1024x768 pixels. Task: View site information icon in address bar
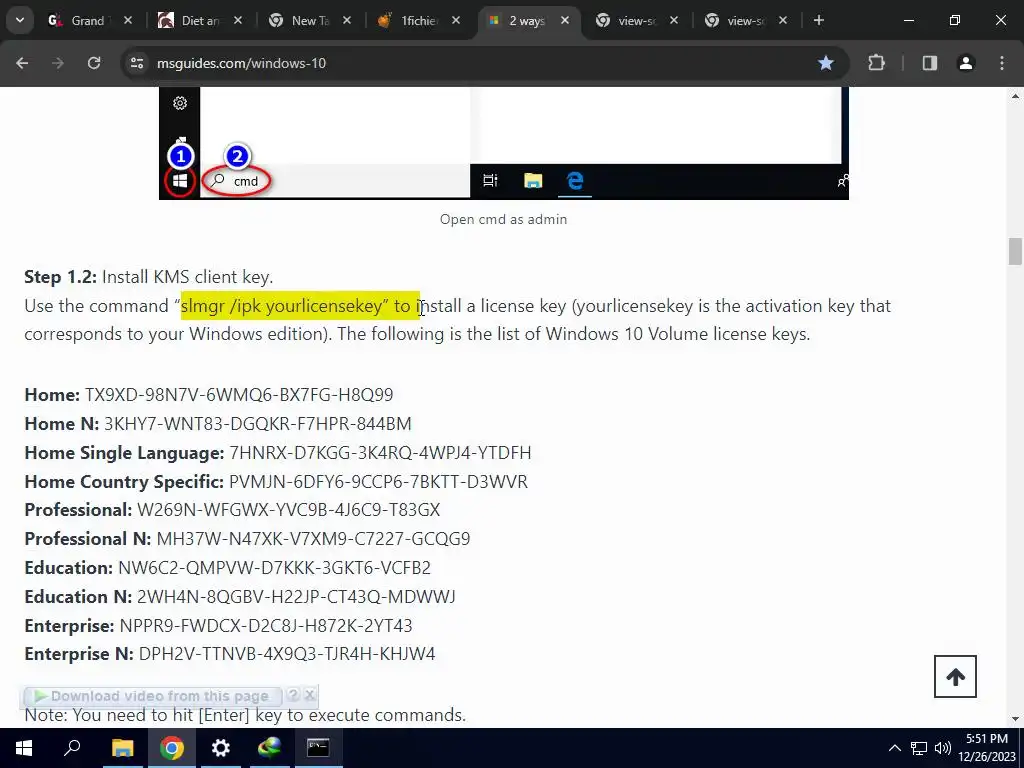click(x=137, y=63)
